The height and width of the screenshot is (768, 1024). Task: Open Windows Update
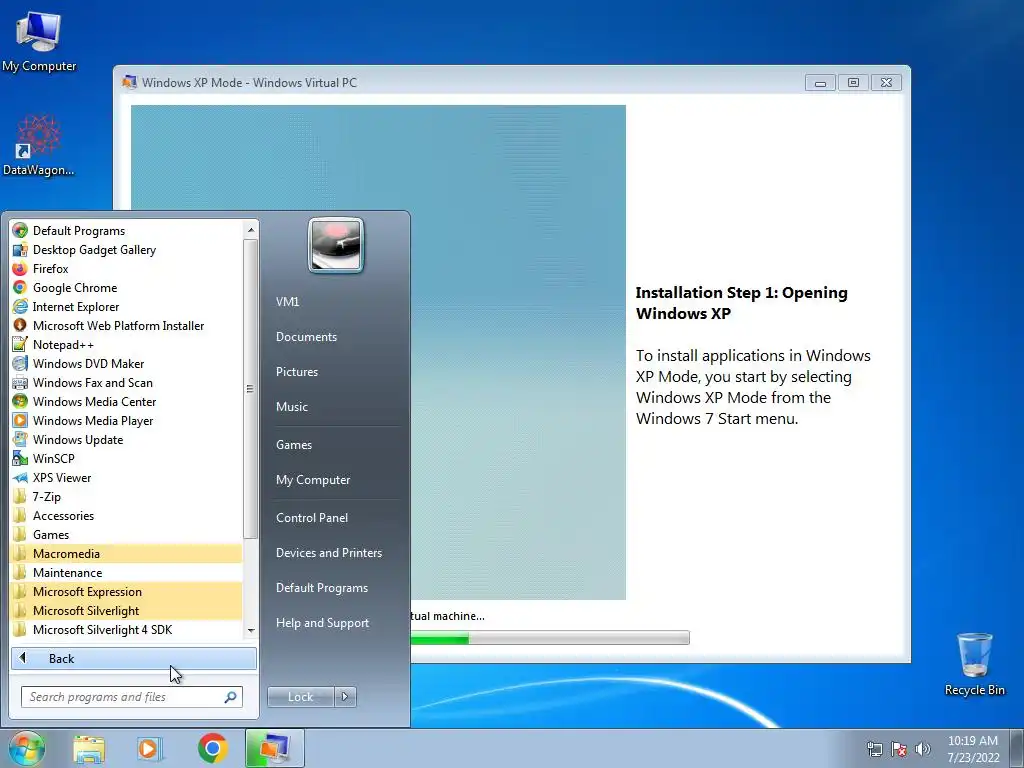127,439
